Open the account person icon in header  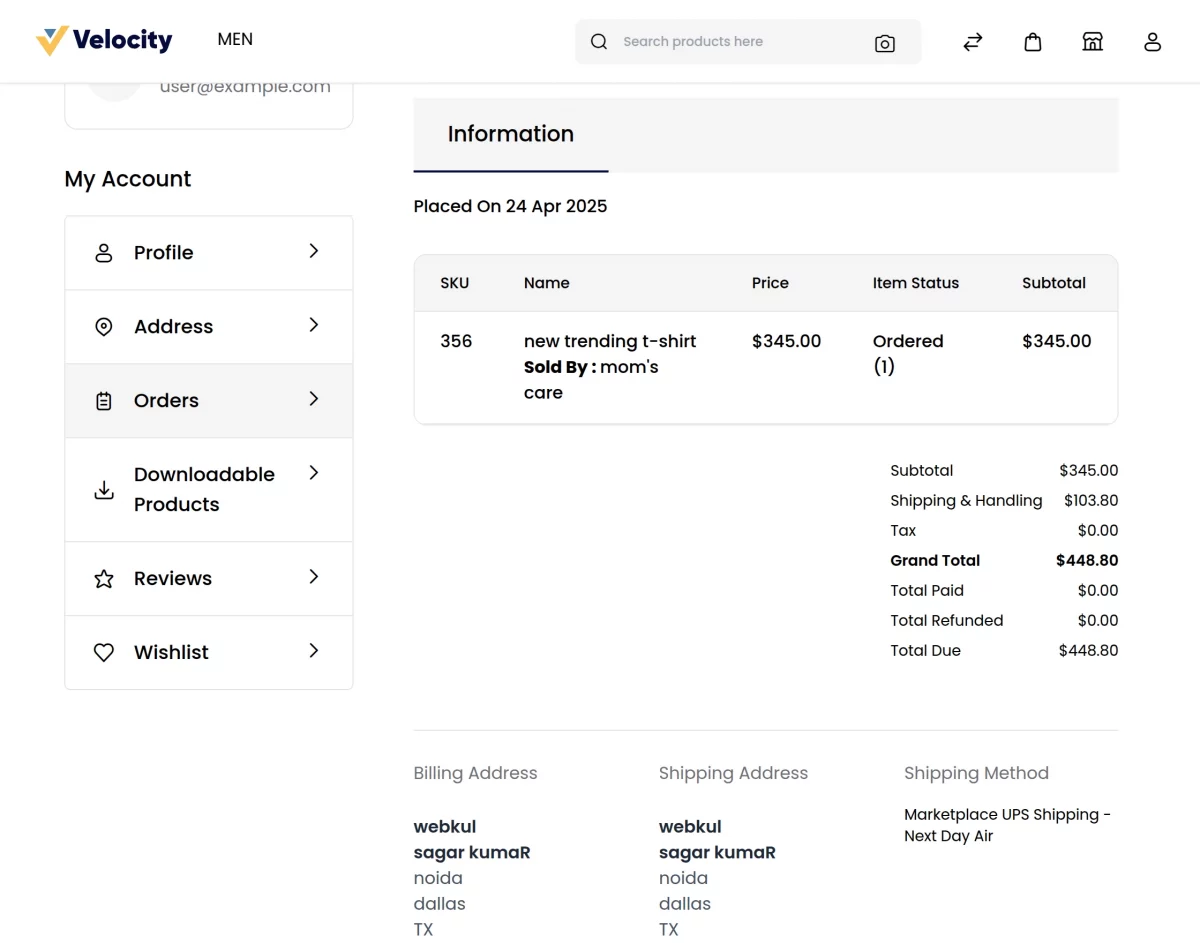point(1152,42)
